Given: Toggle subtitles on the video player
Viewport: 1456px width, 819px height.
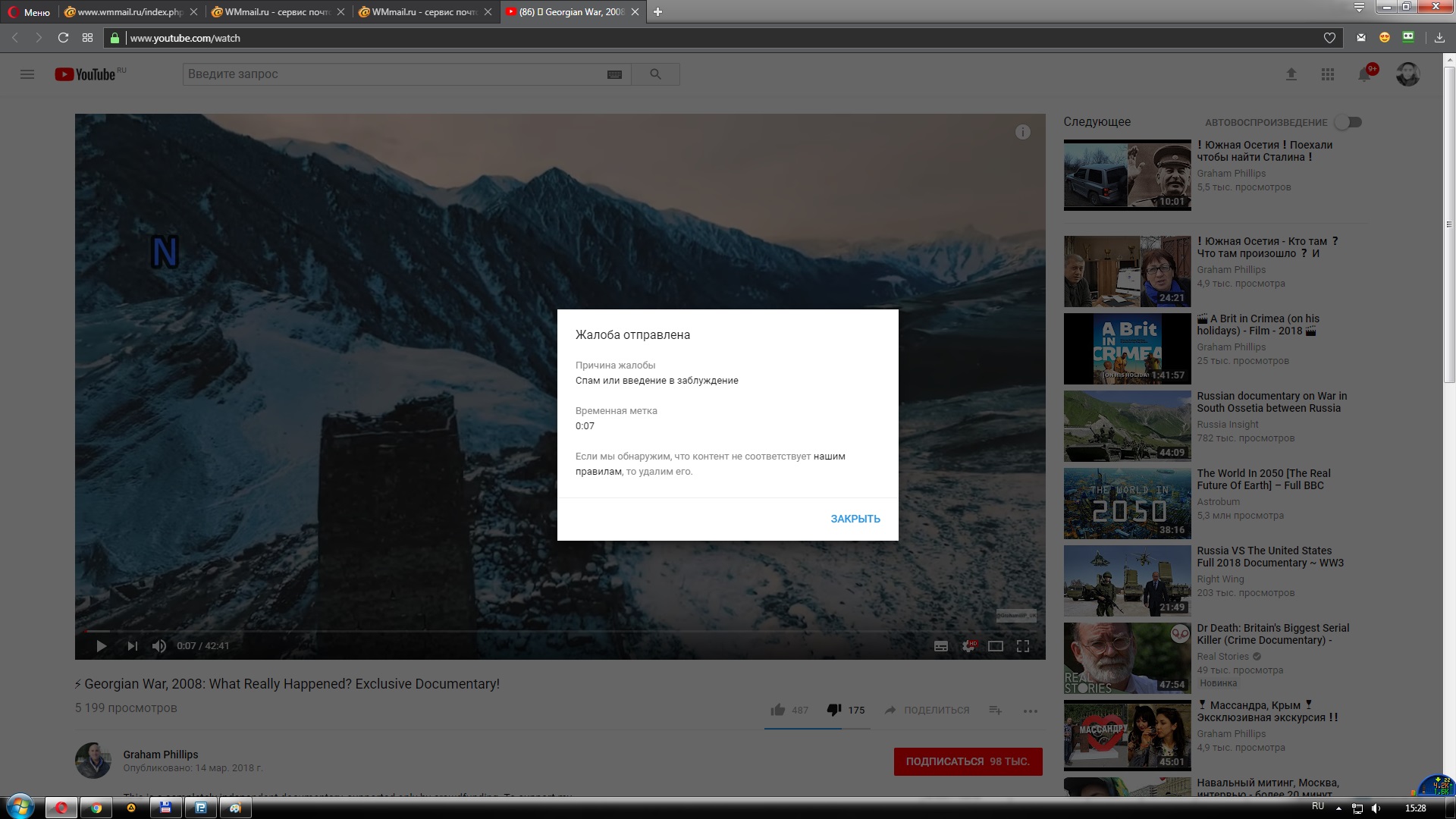Looking at the screenshot, I should click(x=940, y=646).
